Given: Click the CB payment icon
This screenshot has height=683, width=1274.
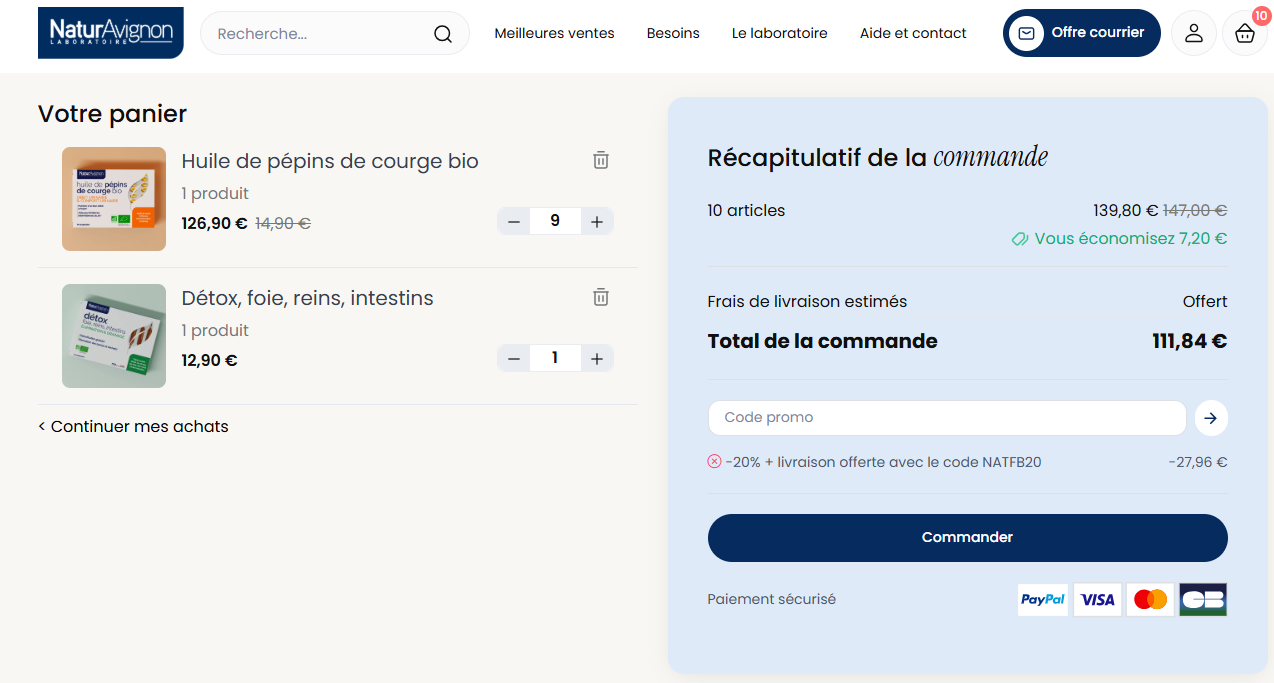Looking at the screenshot, I should coord(1202,599).
